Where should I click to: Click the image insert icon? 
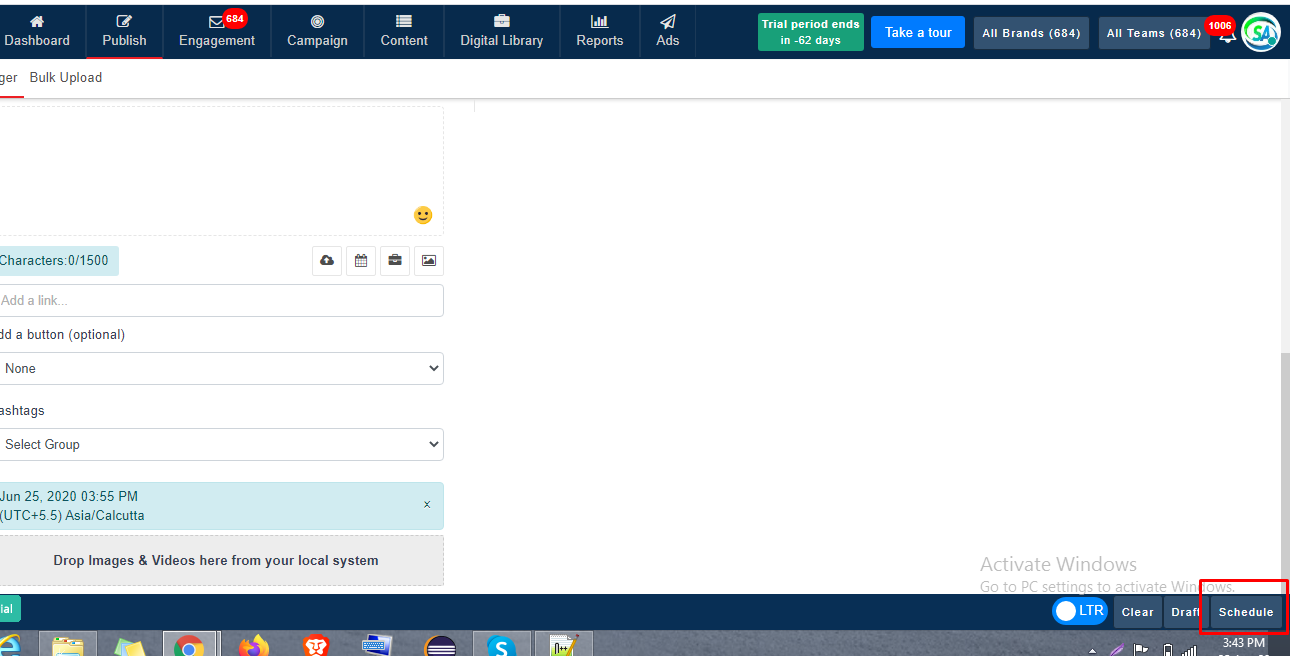tap(429, 261)
